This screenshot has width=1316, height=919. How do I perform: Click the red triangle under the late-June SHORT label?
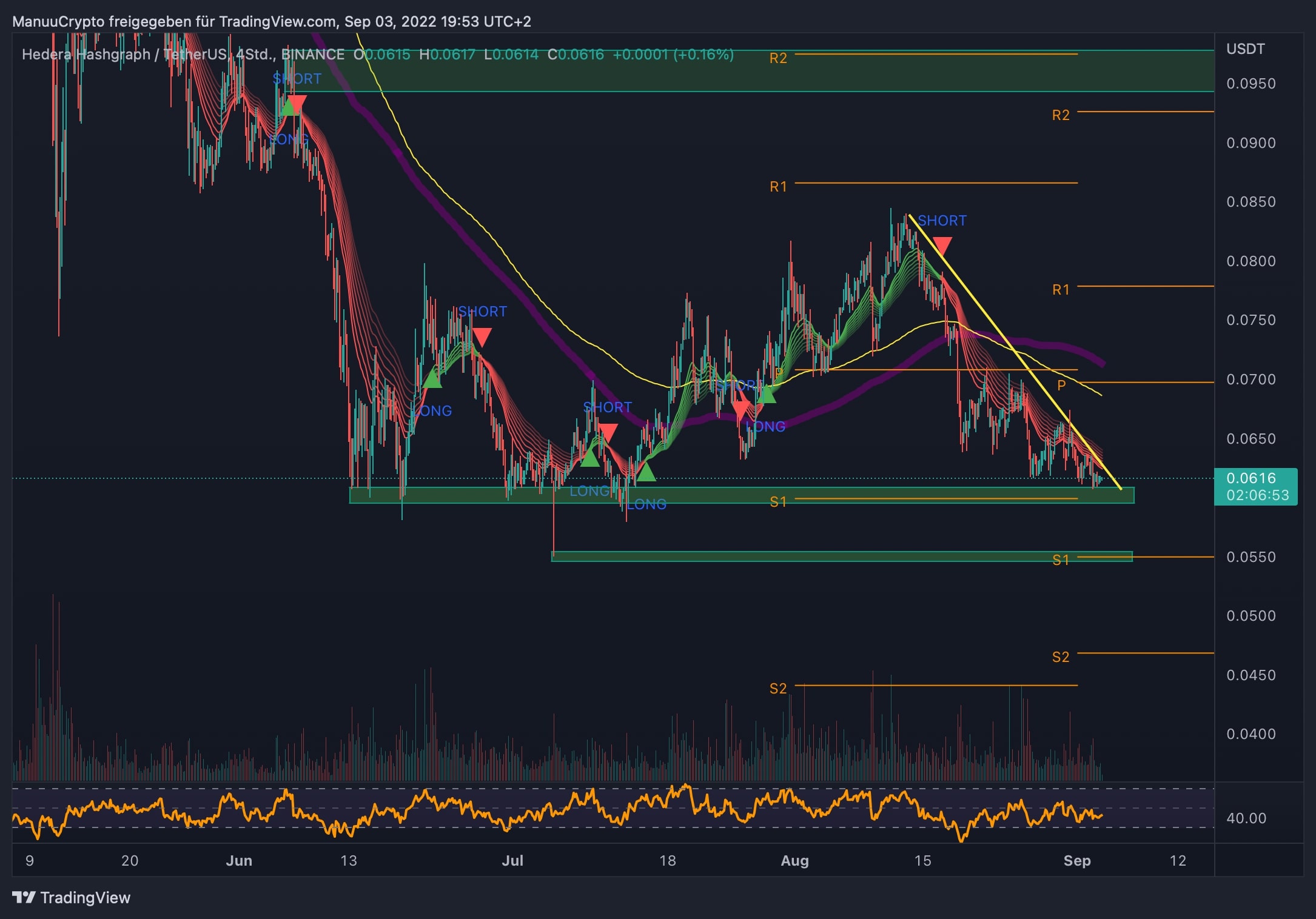pyautogui.click(x=482, y=337)
